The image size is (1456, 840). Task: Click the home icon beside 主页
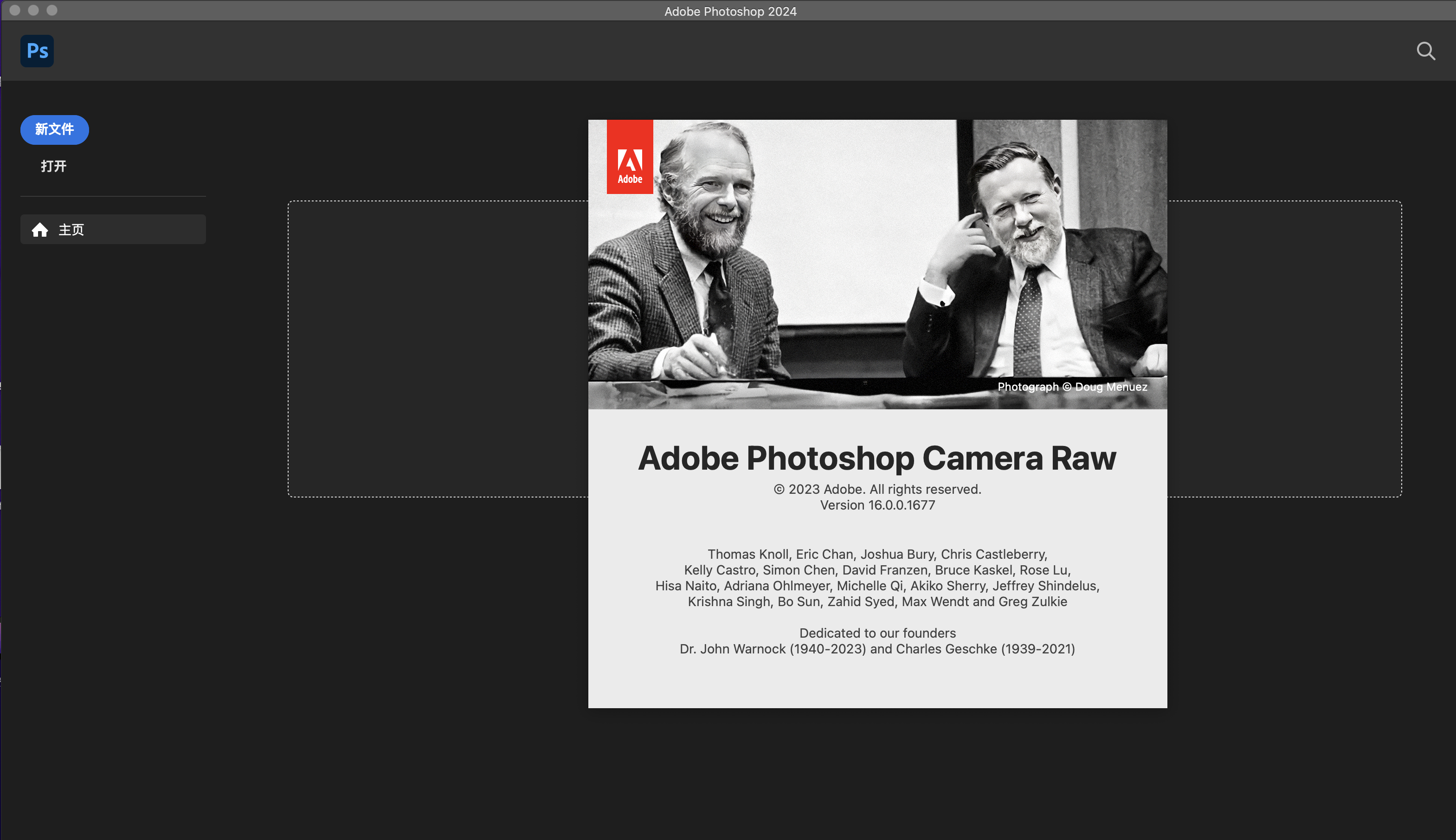[40, 230]
